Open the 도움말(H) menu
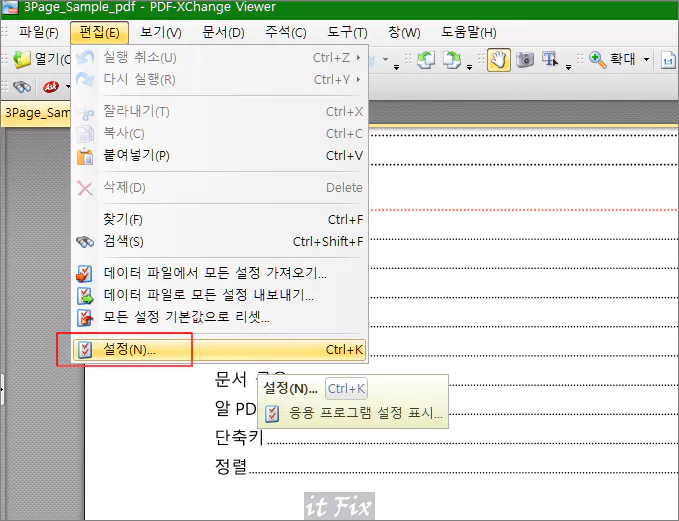679x521 pixels. click(469, 32)
